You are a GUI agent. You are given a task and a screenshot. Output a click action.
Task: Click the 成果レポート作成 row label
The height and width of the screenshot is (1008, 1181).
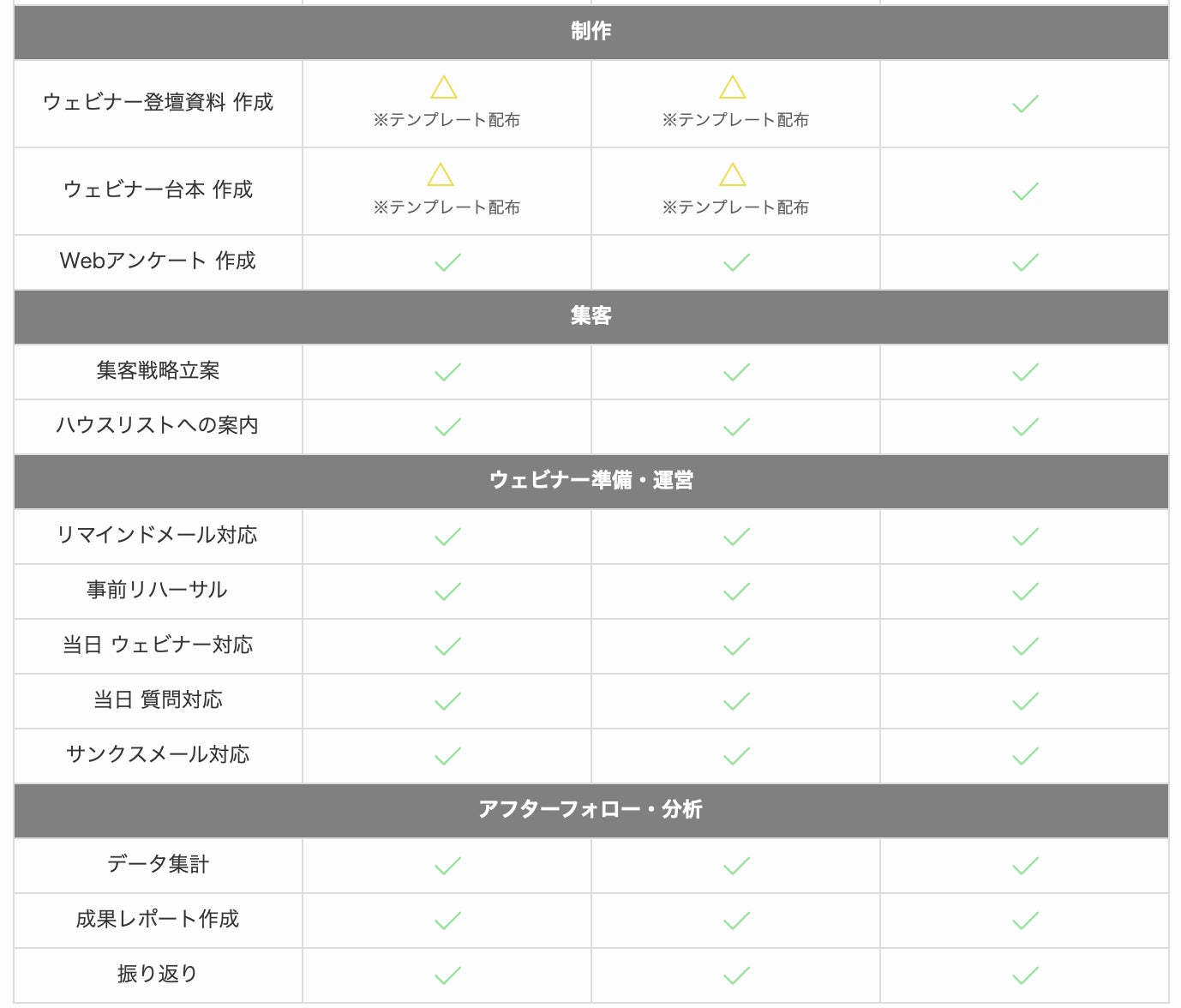pos(158,920)
